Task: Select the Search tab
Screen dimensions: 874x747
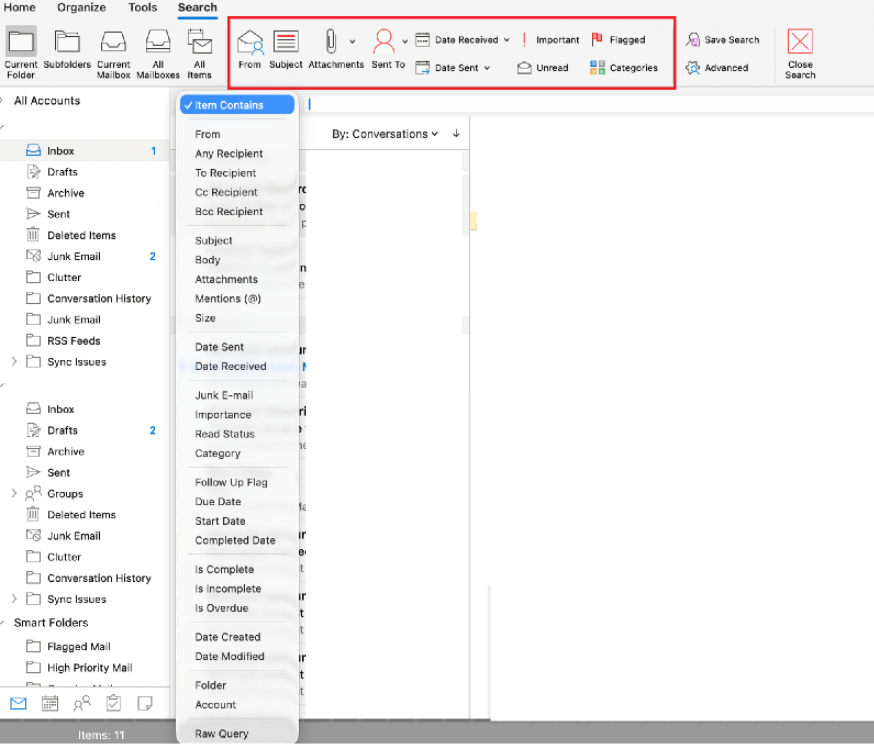Action: 197,8
